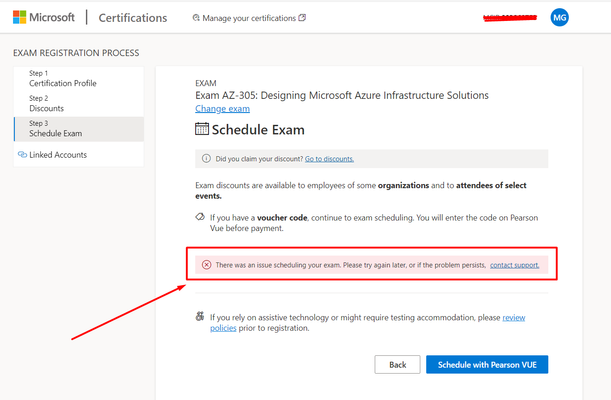
Task: Click the EXAM REGISTRATION PROCESS heading
Action: (76, 53)
